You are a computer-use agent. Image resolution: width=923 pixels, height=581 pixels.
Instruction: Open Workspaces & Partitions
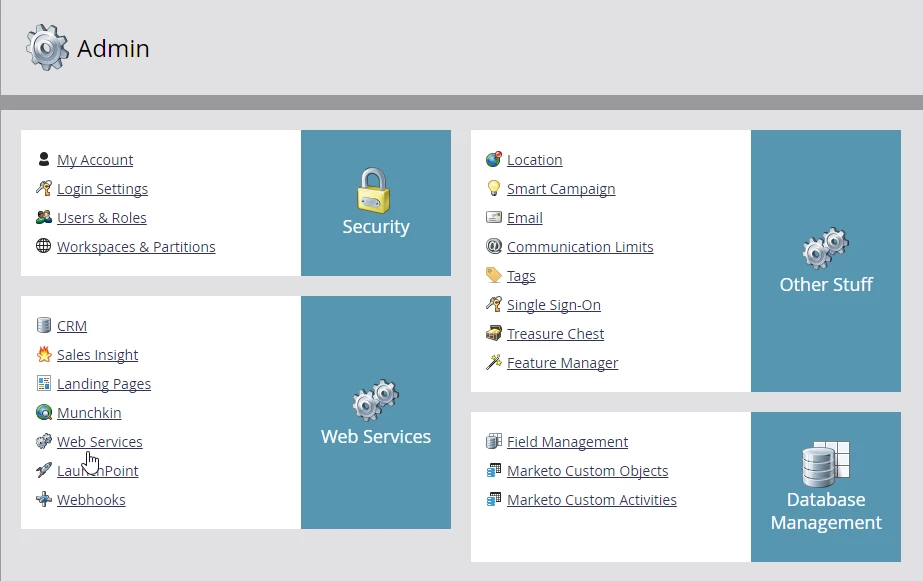tap(136, 247)
